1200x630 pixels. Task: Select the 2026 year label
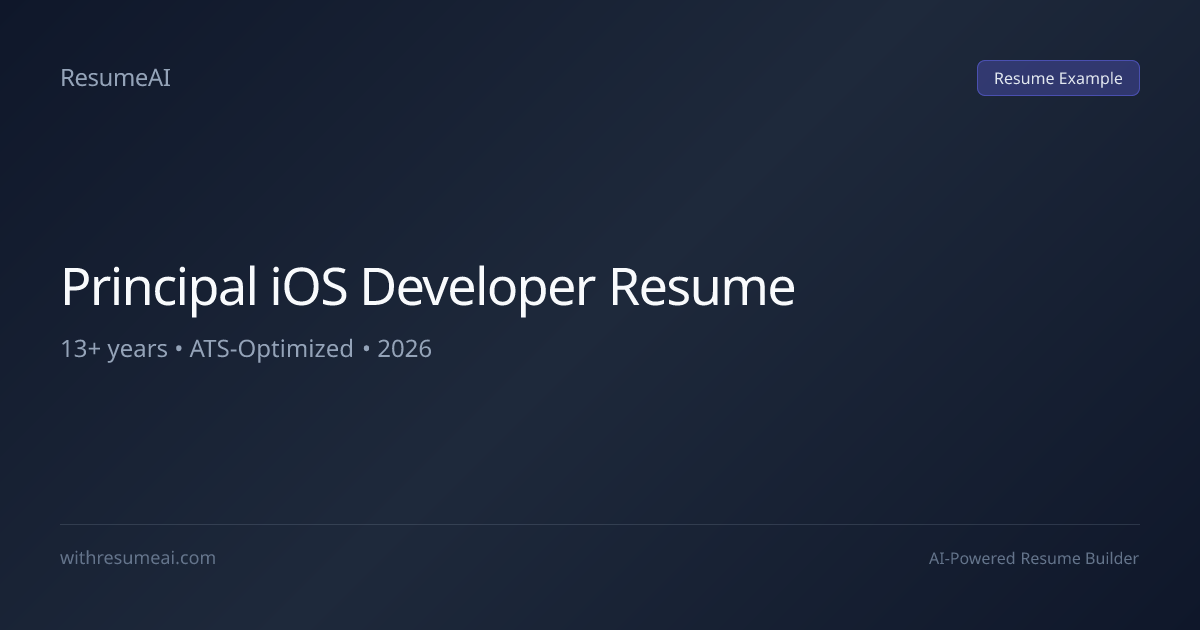click(404, 349)
